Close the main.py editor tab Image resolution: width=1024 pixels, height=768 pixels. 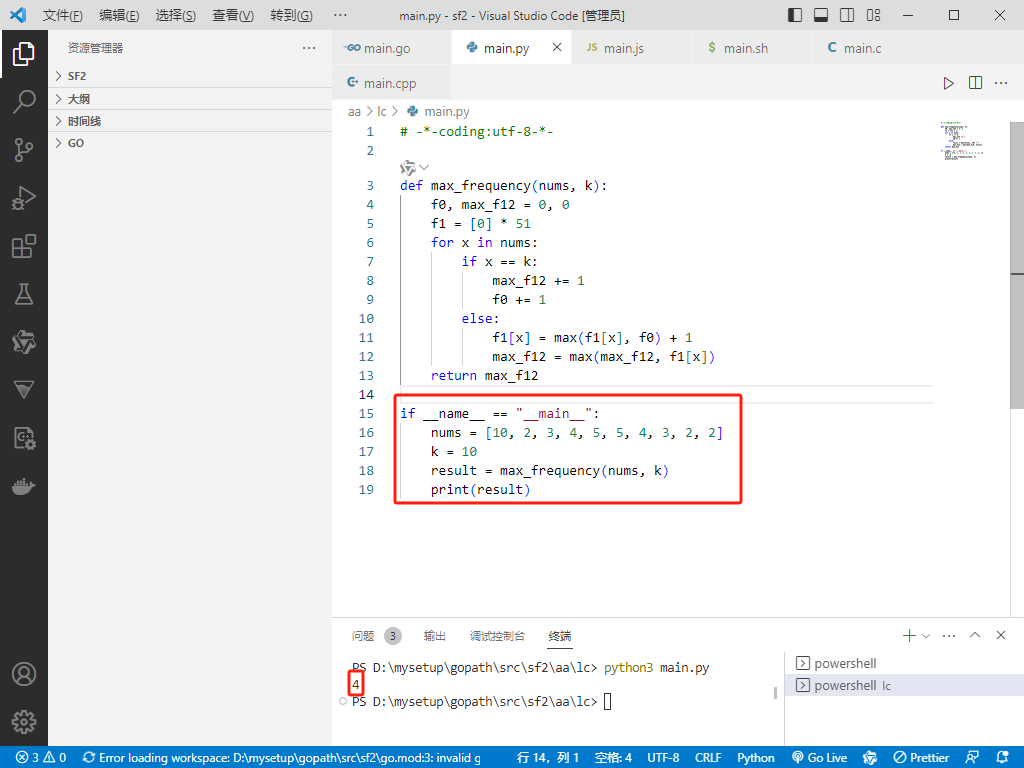pyautogui.click(x=556, y=47)
